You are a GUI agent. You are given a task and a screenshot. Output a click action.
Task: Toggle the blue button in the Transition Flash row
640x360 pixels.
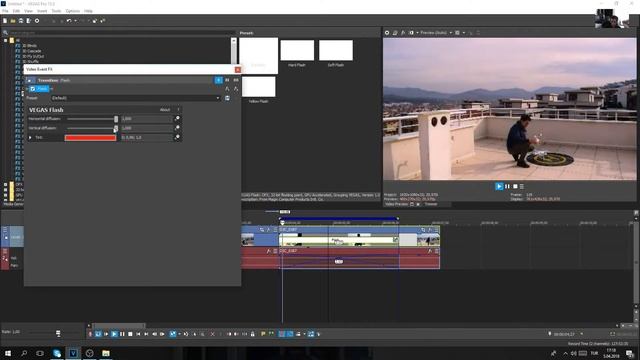coord(218,80)
